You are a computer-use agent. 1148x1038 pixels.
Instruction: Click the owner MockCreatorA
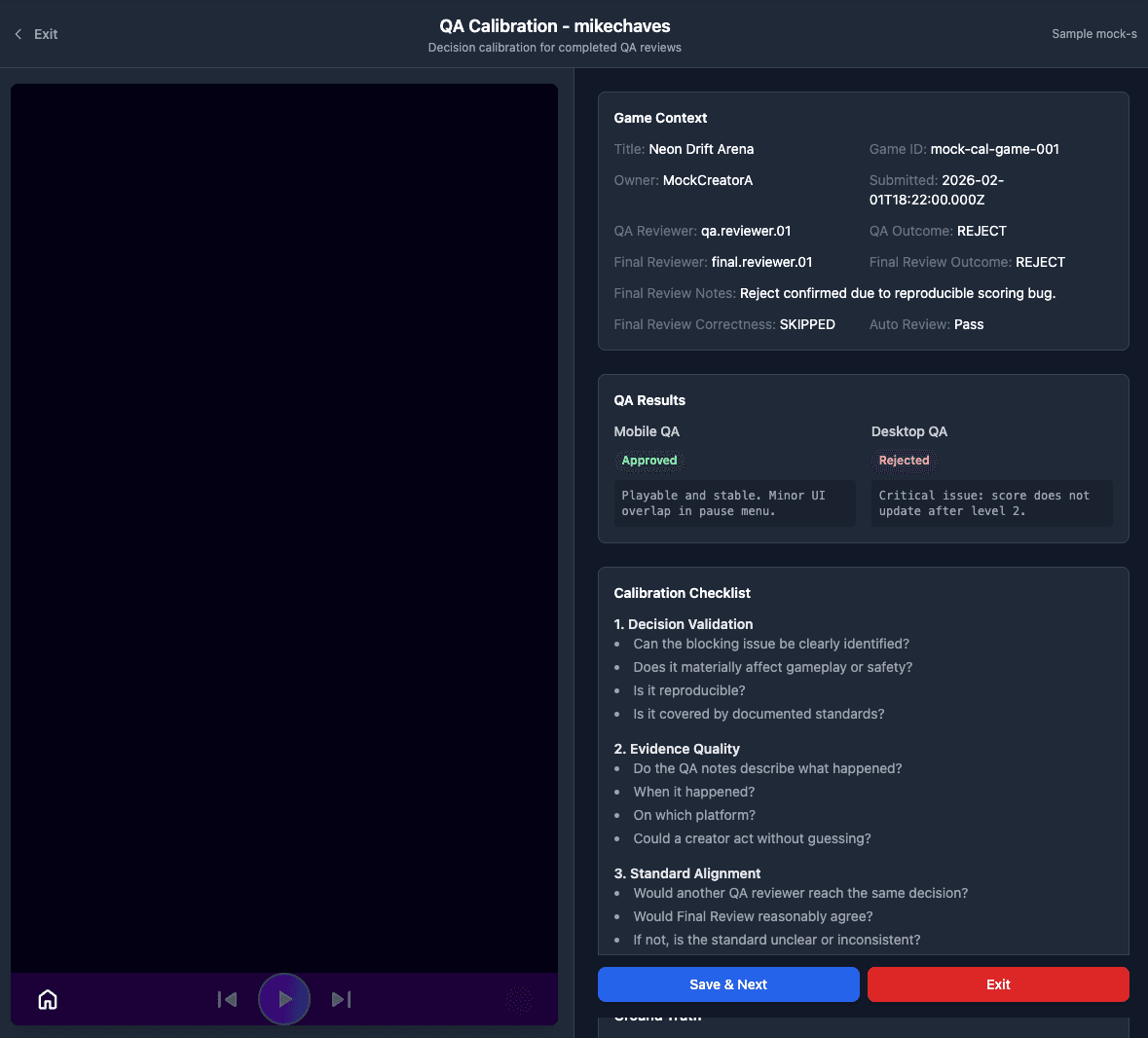[x=707, y=180]
